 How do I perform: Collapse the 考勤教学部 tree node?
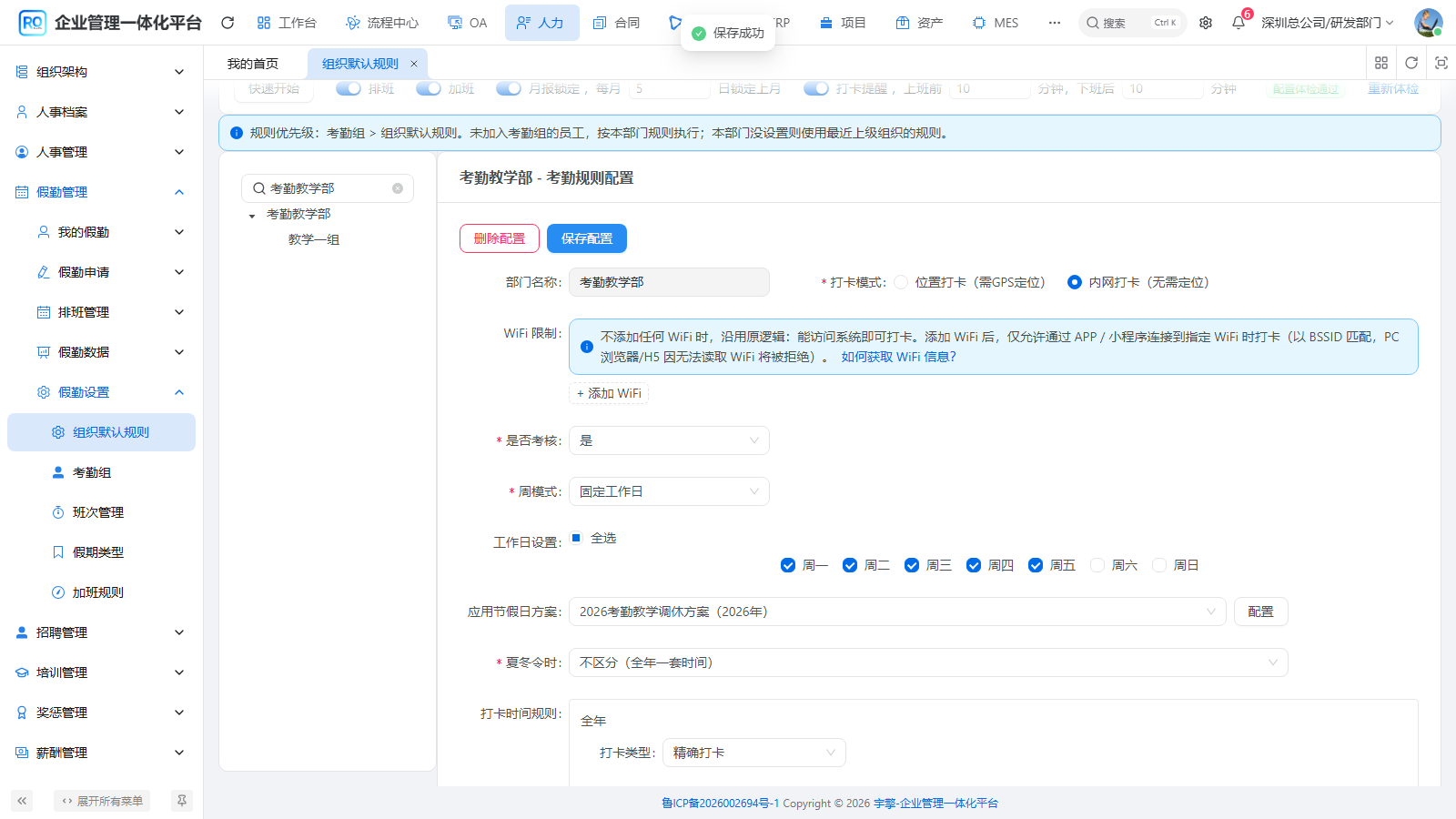coord(252,215)
